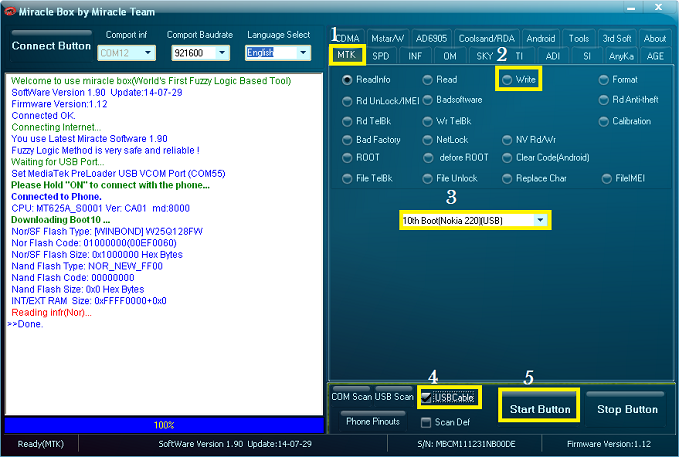Select the Read radio option
This screenshot has height=457, width=679.
pos(440,80)
